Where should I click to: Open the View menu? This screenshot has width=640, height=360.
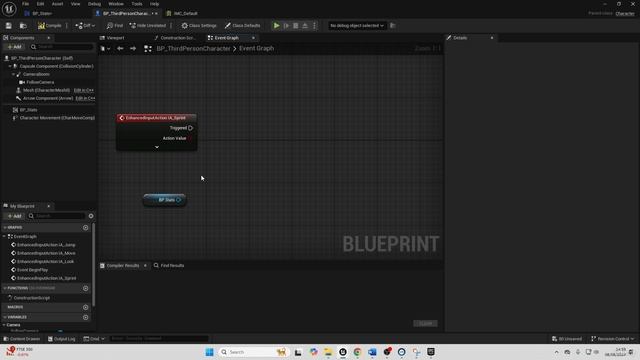coord(76,4)
